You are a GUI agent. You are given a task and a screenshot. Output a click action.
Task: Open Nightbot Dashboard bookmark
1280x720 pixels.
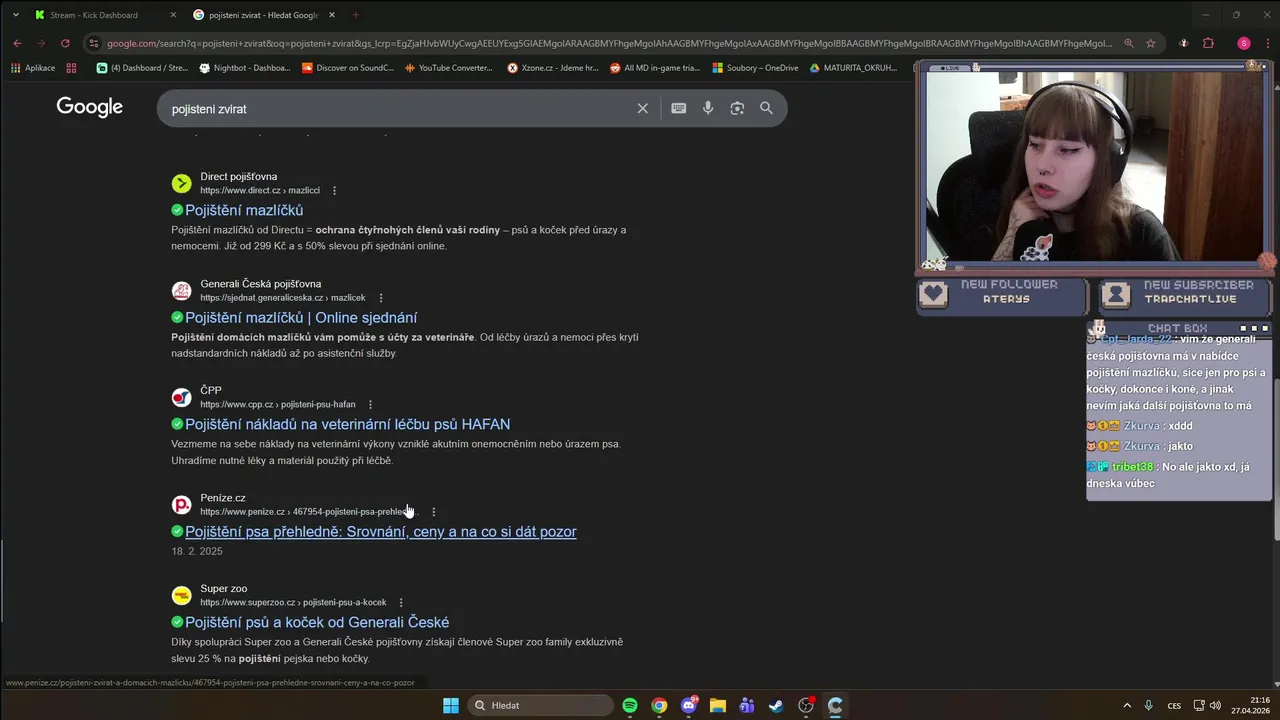tap(245, 68)
